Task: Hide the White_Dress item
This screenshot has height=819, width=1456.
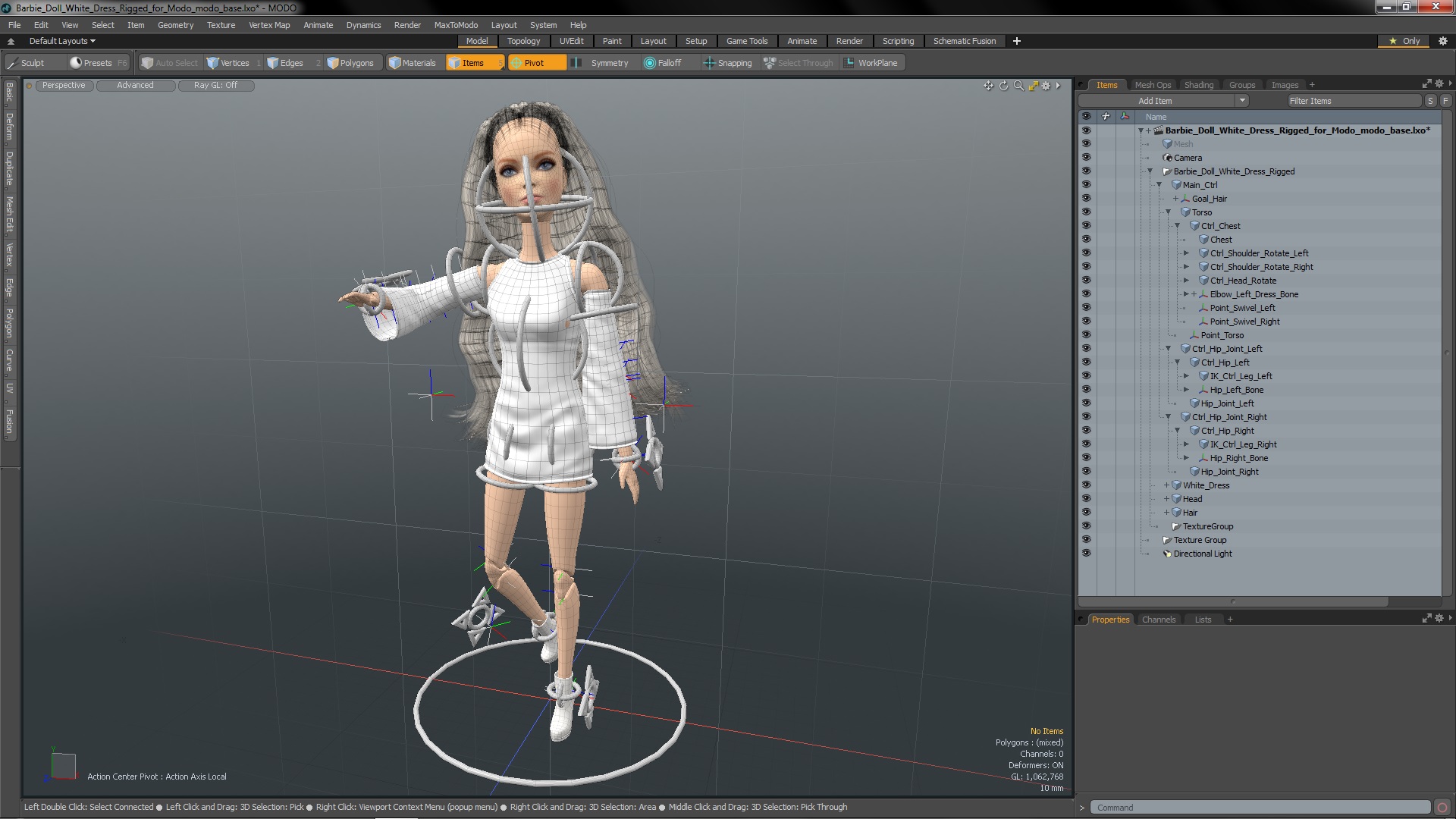Action: point(1086,485)
